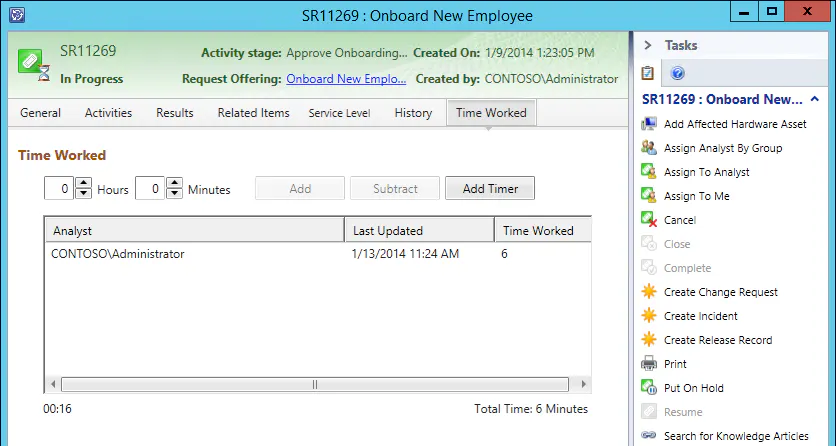Viewport: 836px width, 446px height.
Task: Select the Time Worked tab
Action: point(491,113)
